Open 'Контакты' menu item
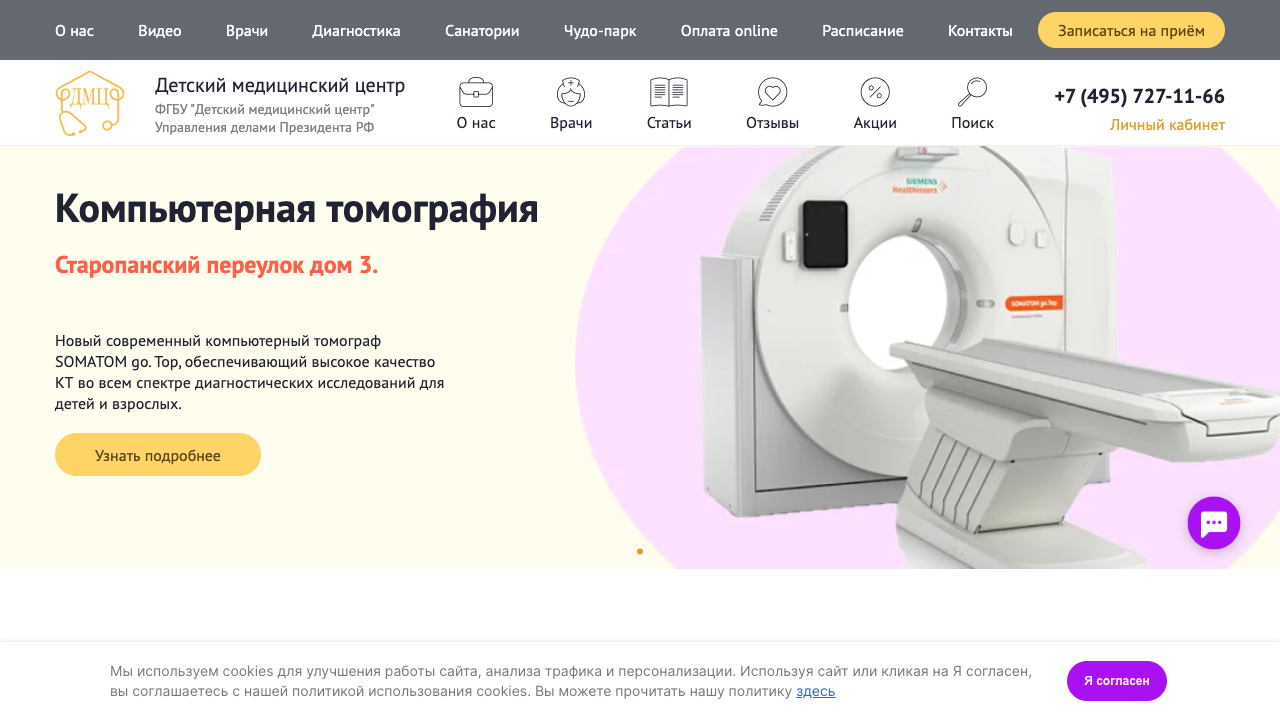Screen dimensions: 1280x720 coord(980,31)
